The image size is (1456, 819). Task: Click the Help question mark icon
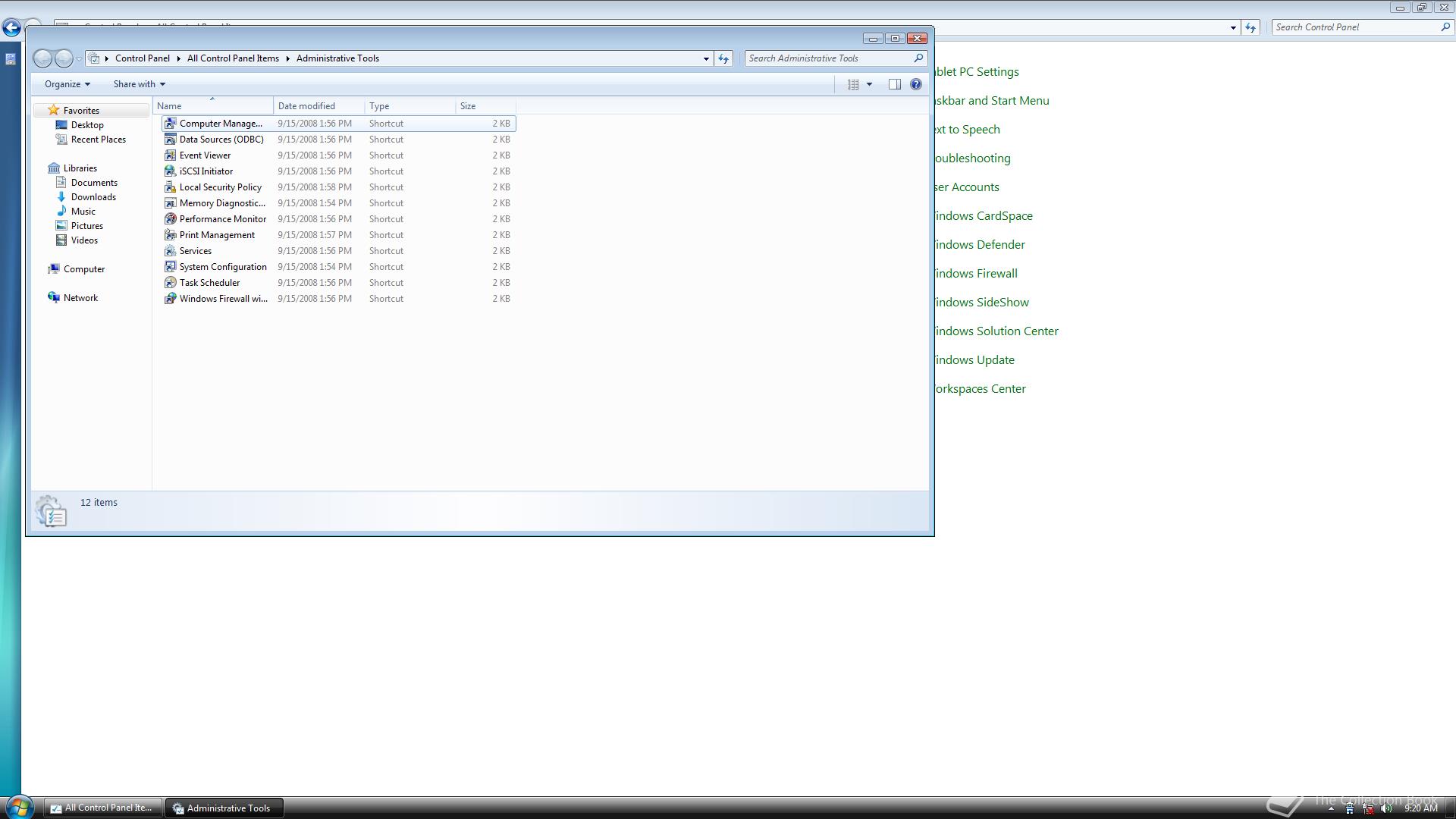point(916,84)
